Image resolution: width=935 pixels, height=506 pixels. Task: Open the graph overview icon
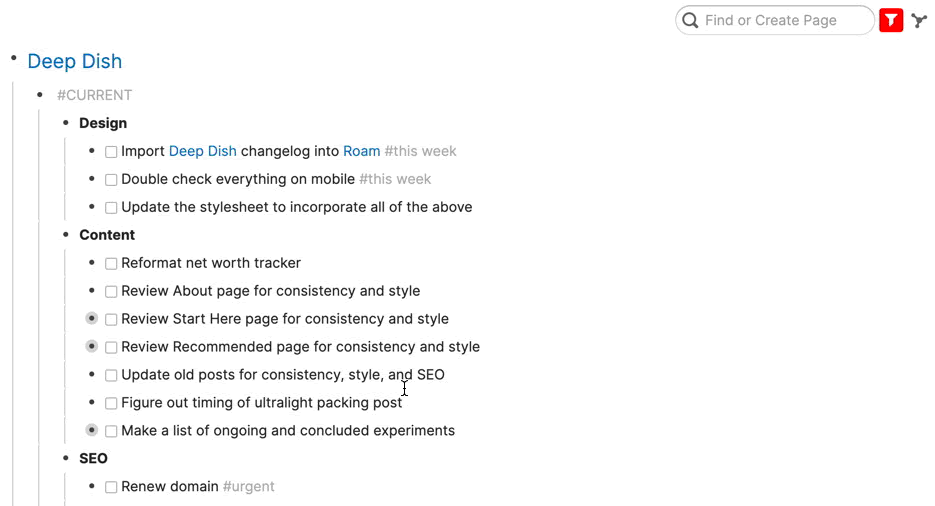(920, 20)
